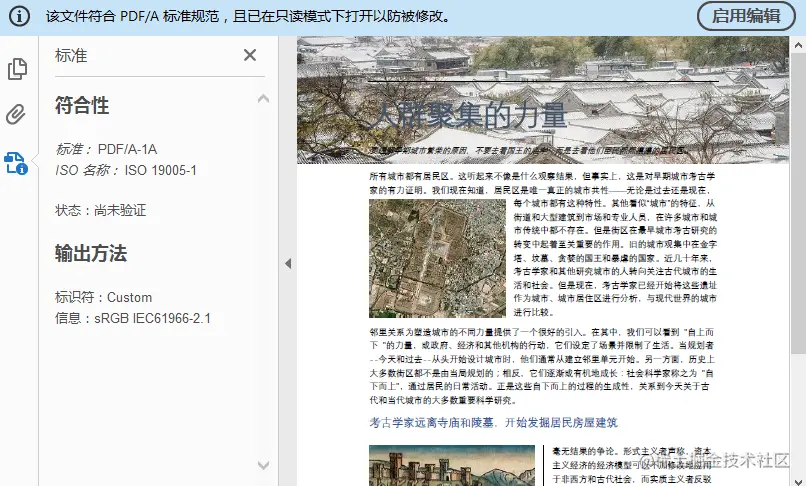
Task: Click the PDF/A read-only notification message
Action: (249, 16)
